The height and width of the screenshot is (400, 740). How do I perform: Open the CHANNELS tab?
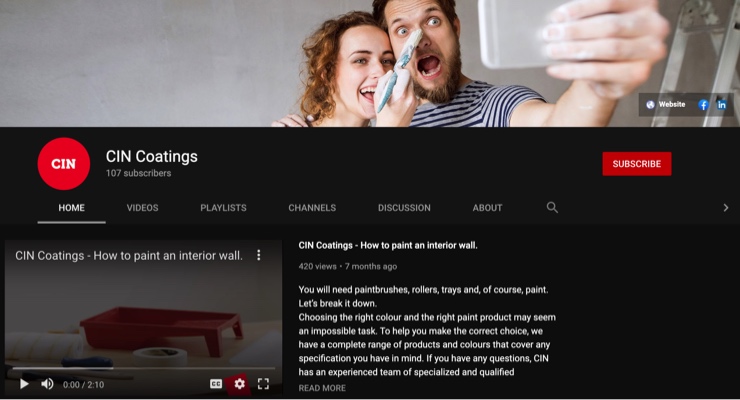pos(312,208)
